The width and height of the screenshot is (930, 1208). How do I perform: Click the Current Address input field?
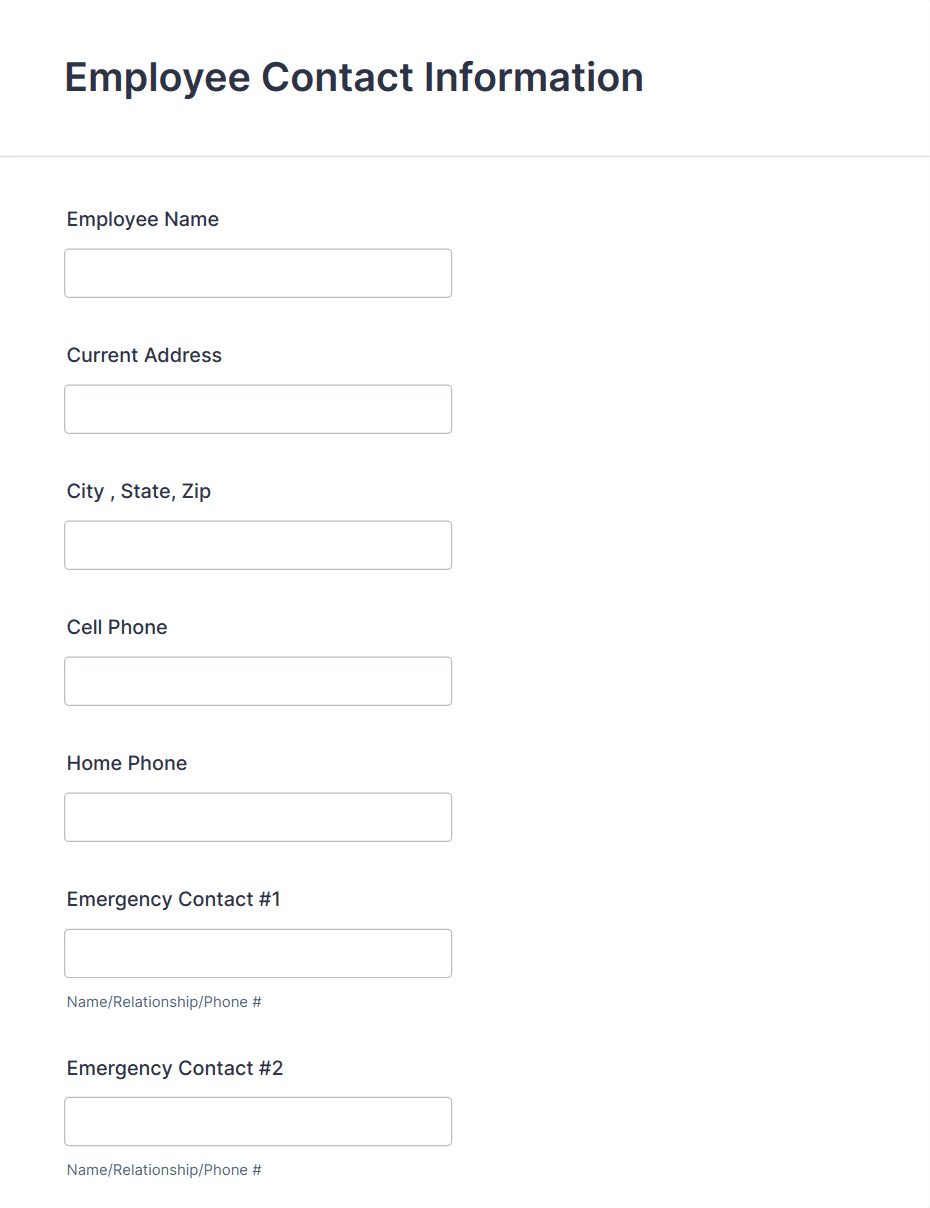click(x=258, y=408)
